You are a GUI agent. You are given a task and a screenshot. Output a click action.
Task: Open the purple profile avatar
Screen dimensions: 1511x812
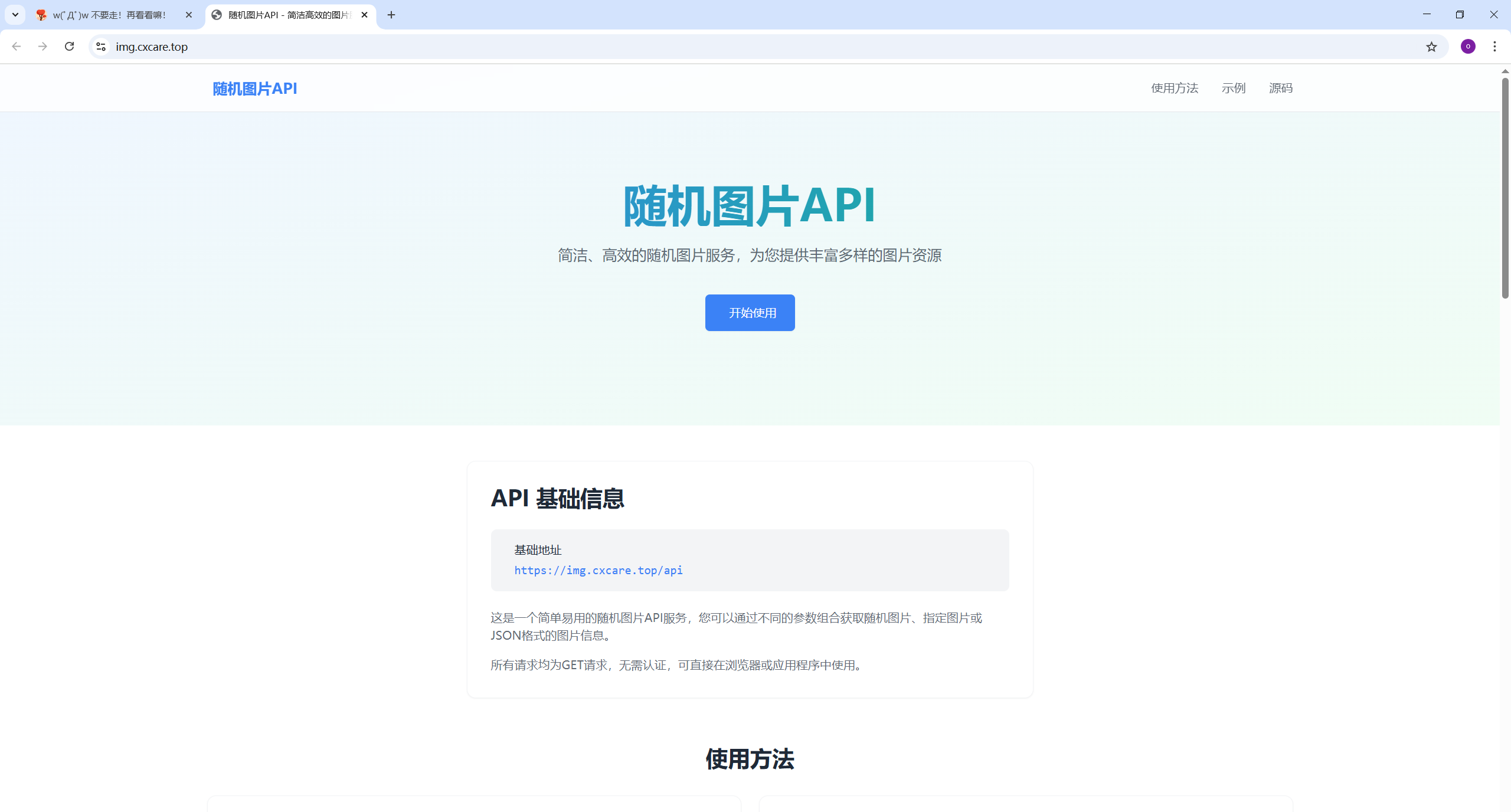[x=1468, y=47]
